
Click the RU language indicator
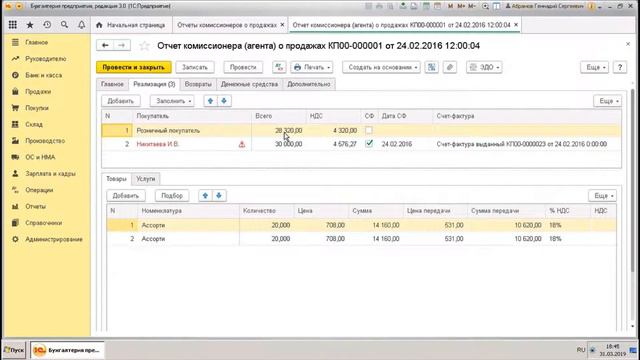[581, 350]
